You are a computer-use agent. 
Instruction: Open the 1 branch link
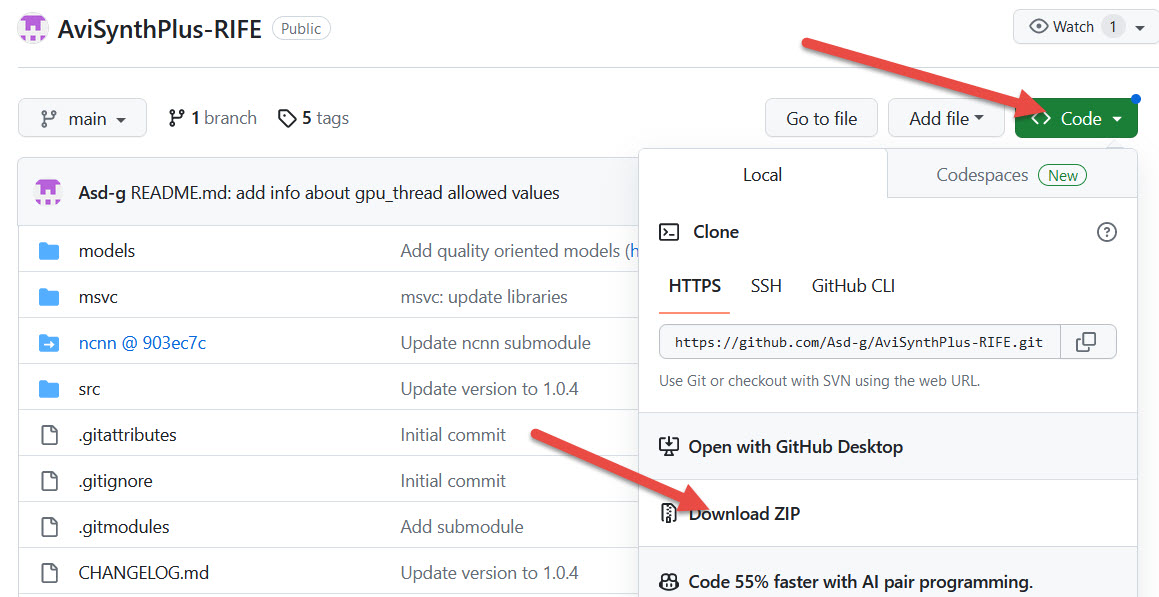tap(213, 119)
